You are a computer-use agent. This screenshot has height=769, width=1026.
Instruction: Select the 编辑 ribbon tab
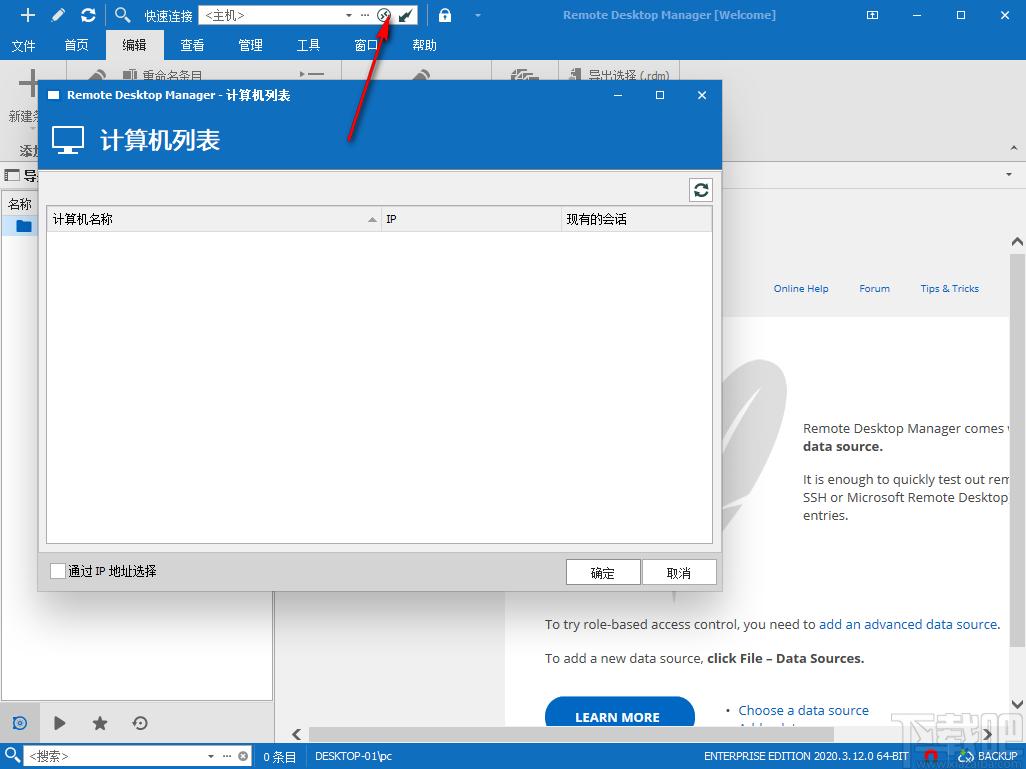[x=134, y=45]
